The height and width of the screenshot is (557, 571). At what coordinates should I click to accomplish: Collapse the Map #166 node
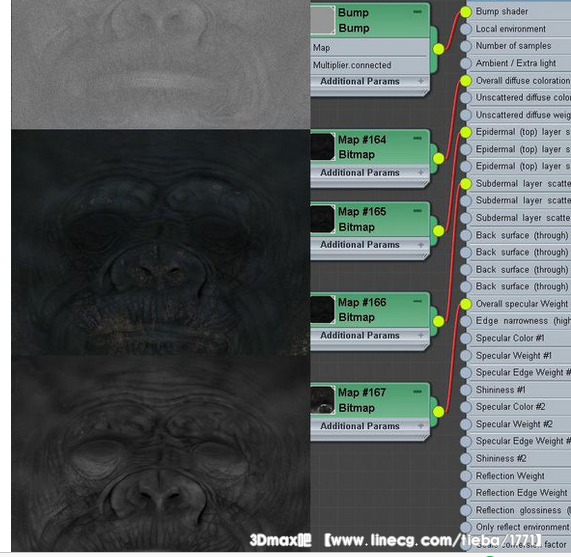[417, 301]
